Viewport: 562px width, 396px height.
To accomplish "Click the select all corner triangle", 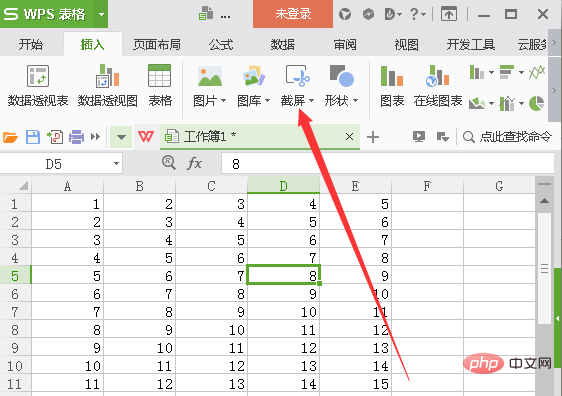I will tap(23, 186).
